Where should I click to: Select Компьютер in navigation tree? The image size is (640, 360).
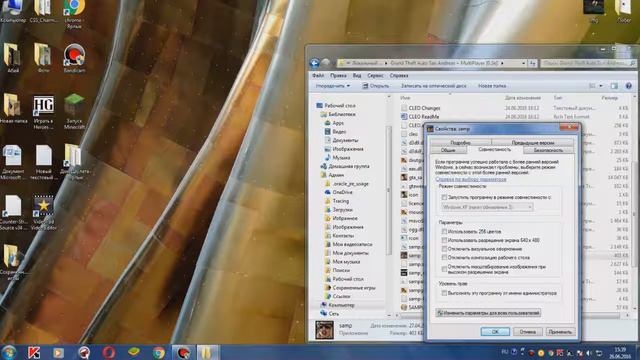point(338,305)
